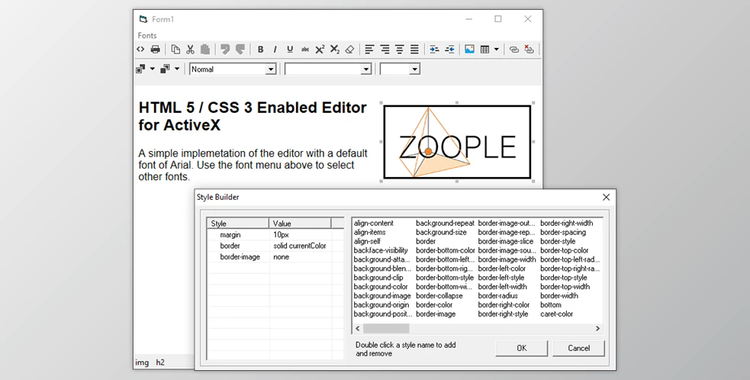Click the Print icon
The width and height of the screenshot is (750, 380).
click(155, 49)
